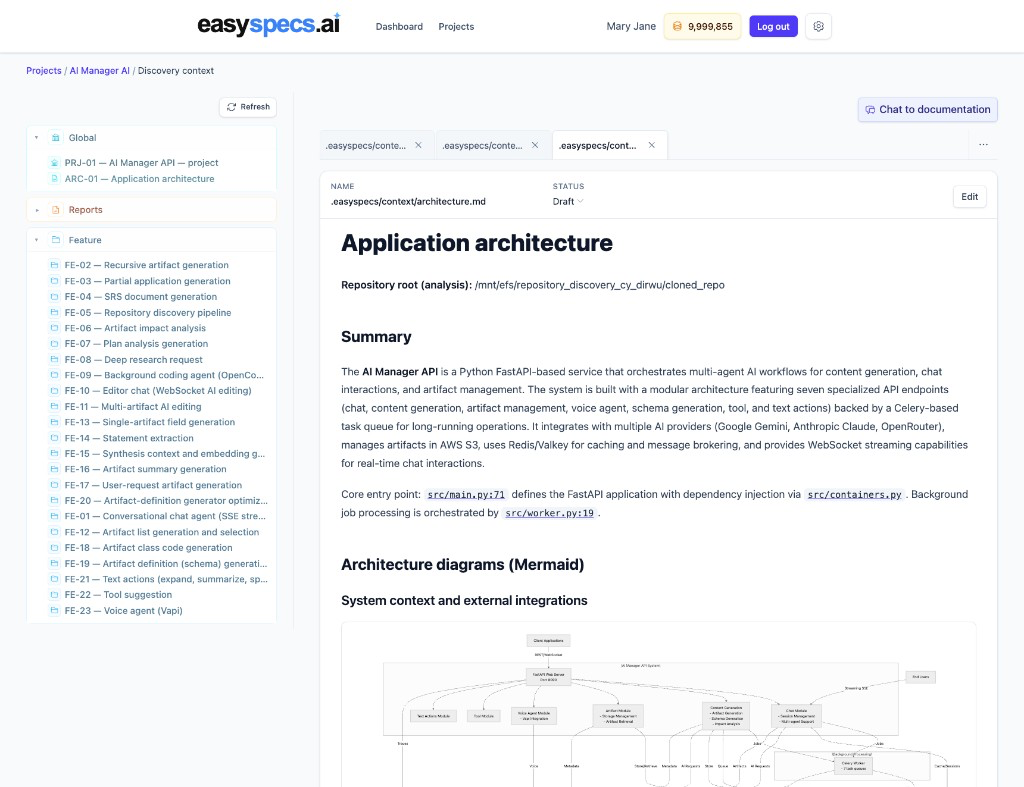
Task: Close the active .easyspecs/cont... tab
Action: (652, 145)
